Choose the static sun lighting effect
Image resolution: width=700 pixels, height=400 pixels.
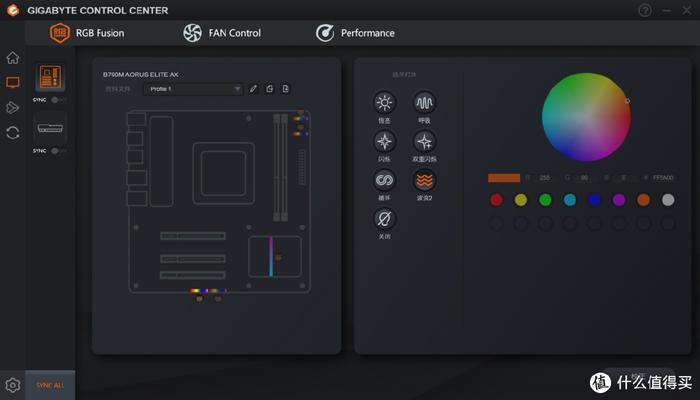(384, 103)
